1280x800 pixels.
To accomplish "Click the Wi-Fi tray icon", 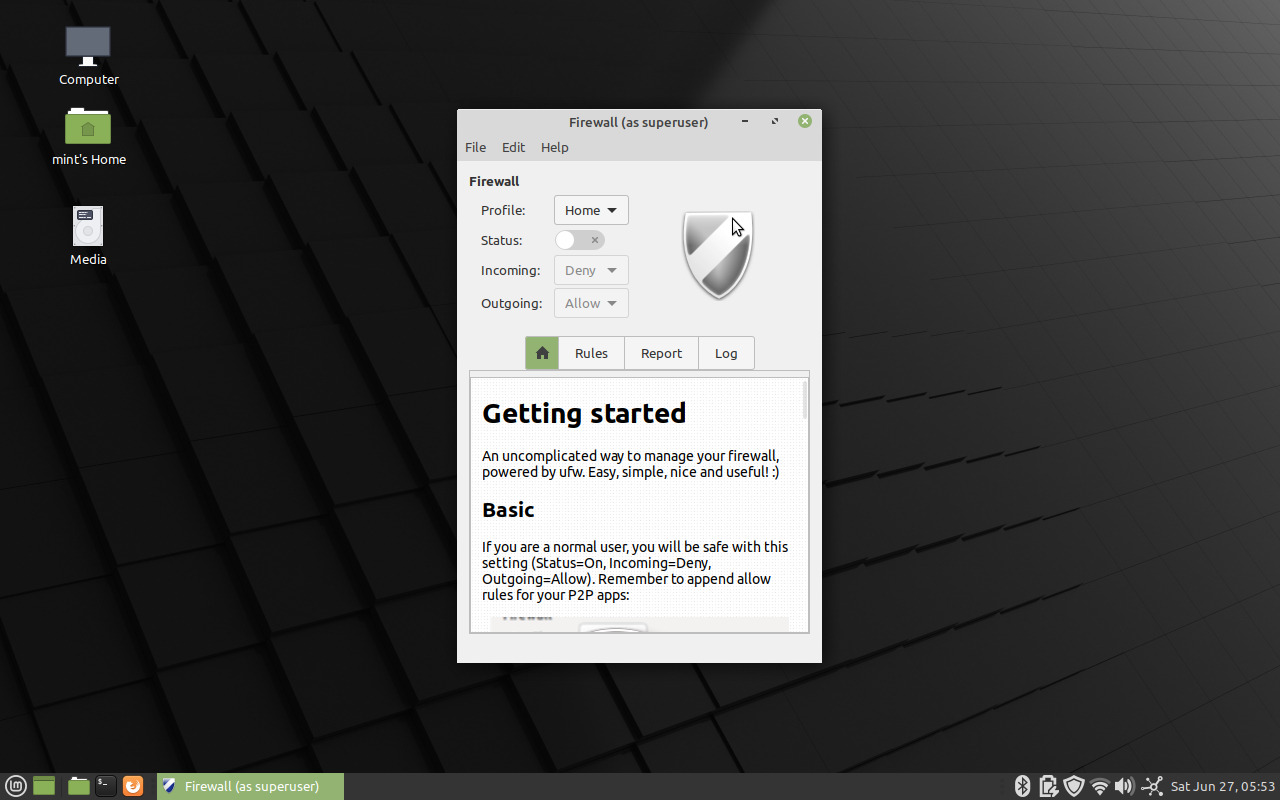I will 1099,786.
